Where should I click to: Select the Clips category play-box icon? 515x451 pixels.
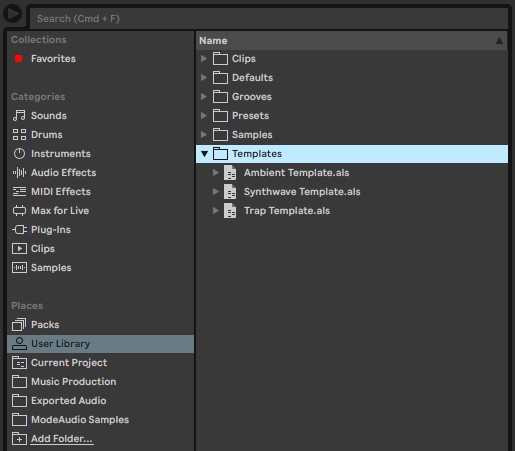19,249
